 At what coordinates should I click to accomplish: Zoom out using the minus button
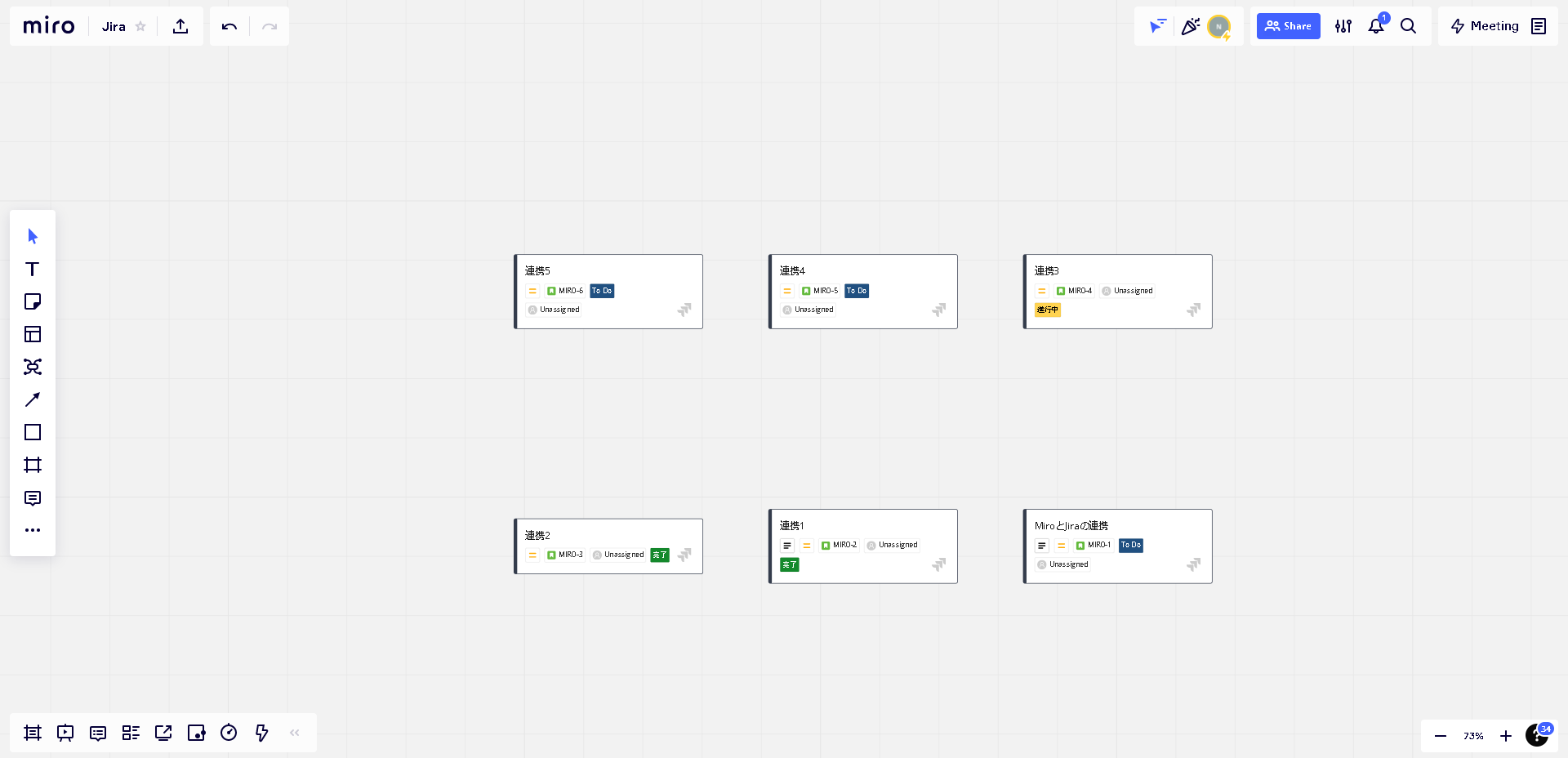pos(1441,736)
